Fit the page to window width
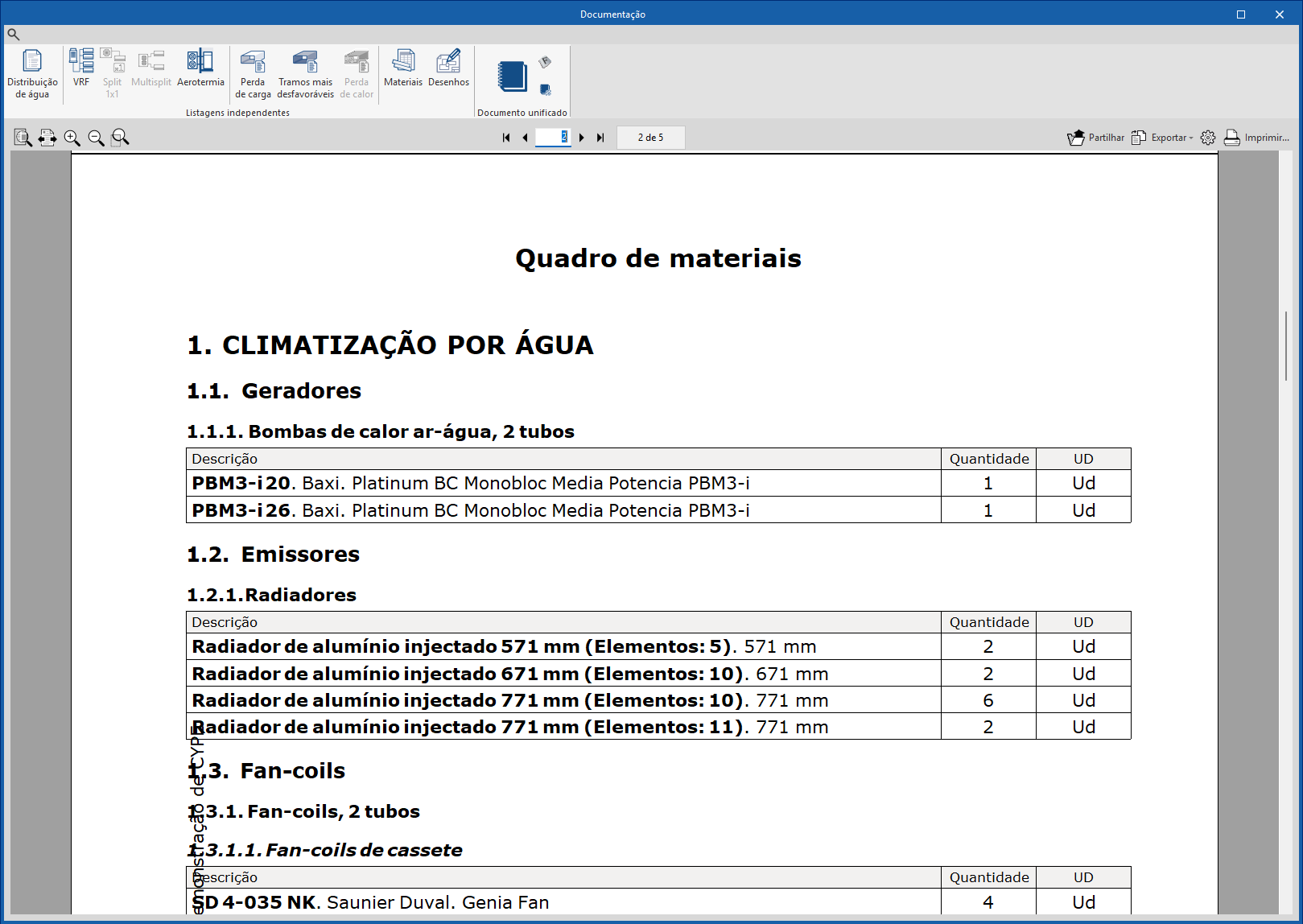Image resolution: width=1303 pixels, height=924 pixels. pyautogui.click(x=47, y=138)
